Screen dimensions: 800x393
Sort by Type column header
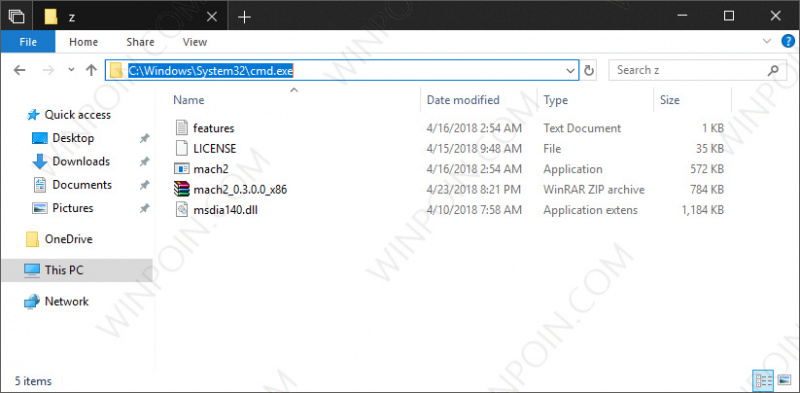pyautogui.click(x=556, y=100)
